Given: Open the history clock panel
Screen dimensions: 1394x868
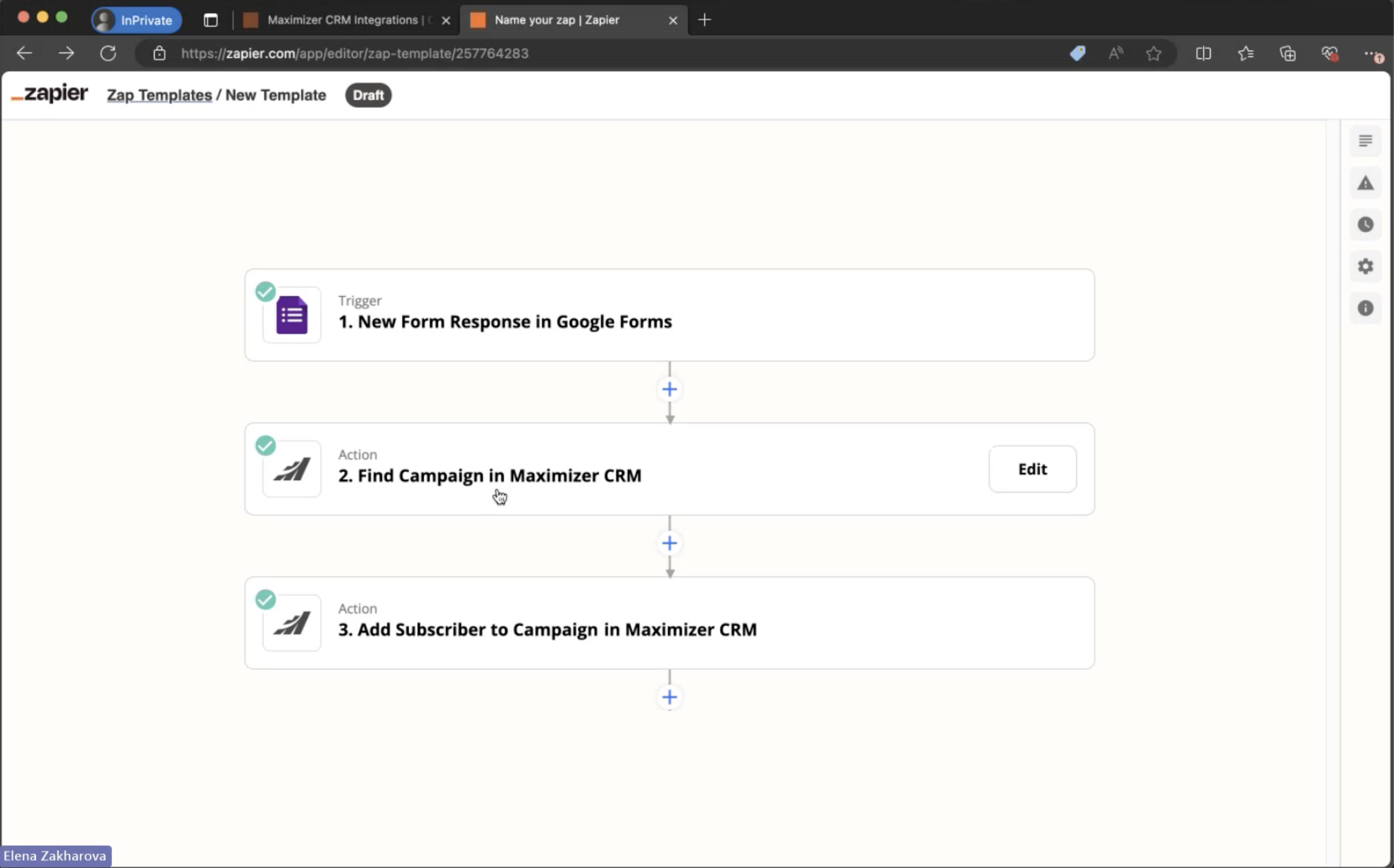Looking at the screenshot, I should point(1365,225).
